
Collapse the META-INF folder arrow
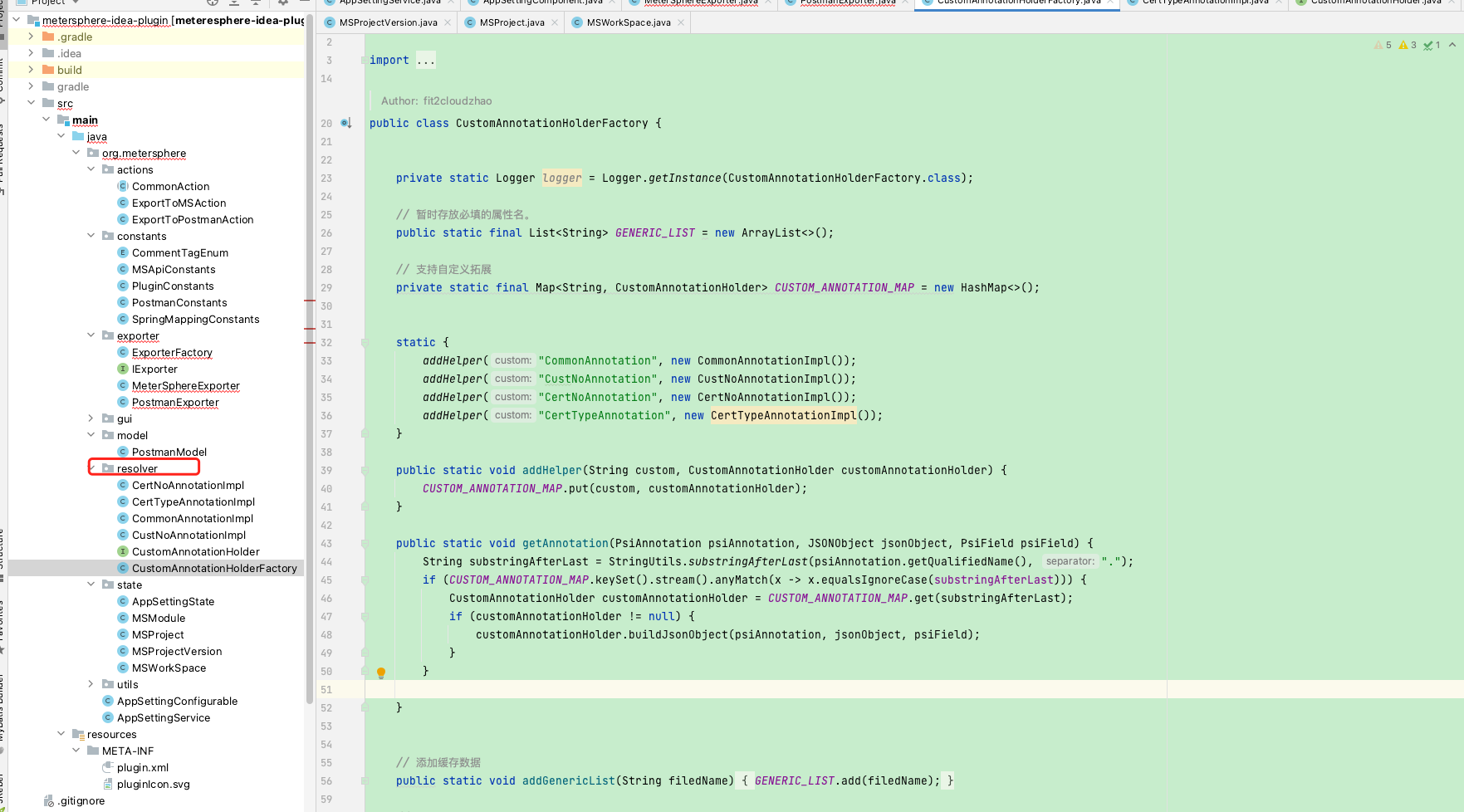(76, 751)
